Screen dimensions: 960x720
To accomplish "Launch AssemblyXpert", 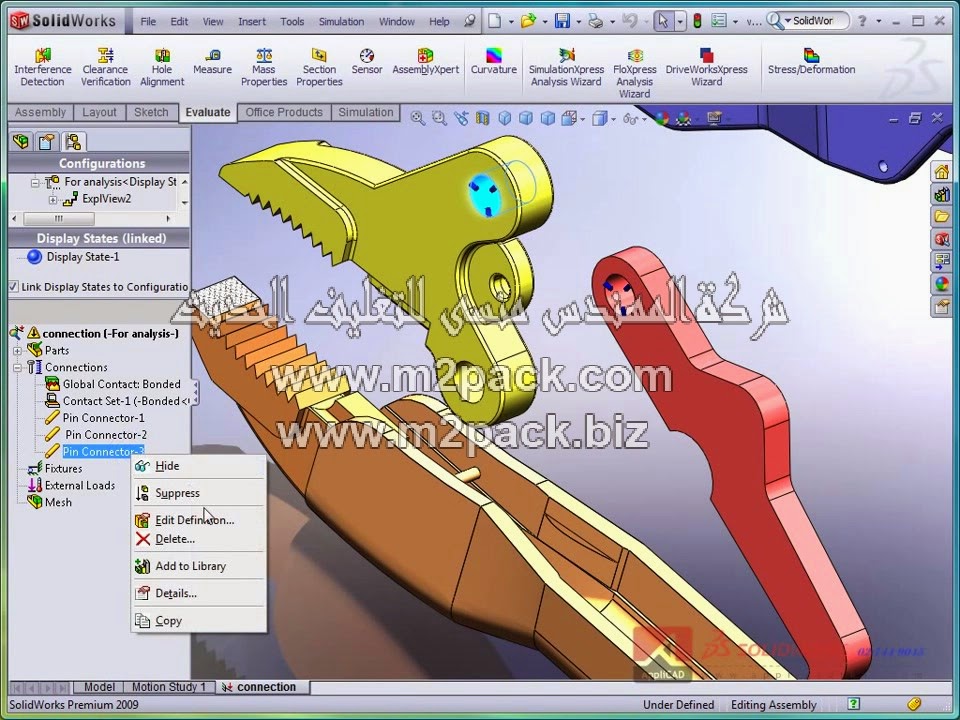I will pos(426,62).
